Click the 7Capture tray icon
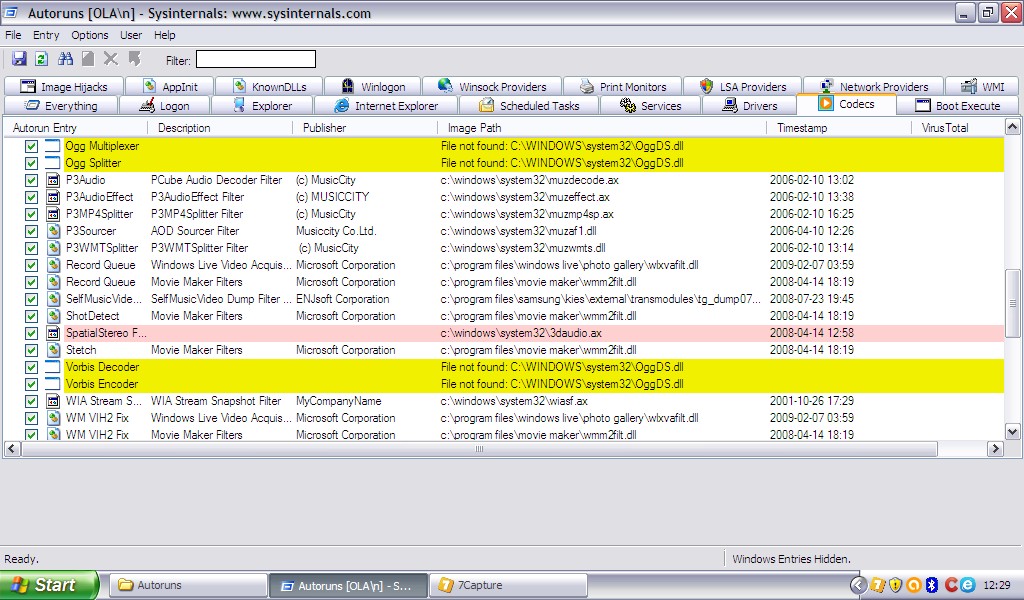This screenshot has width=1024, height=600. 877,585
